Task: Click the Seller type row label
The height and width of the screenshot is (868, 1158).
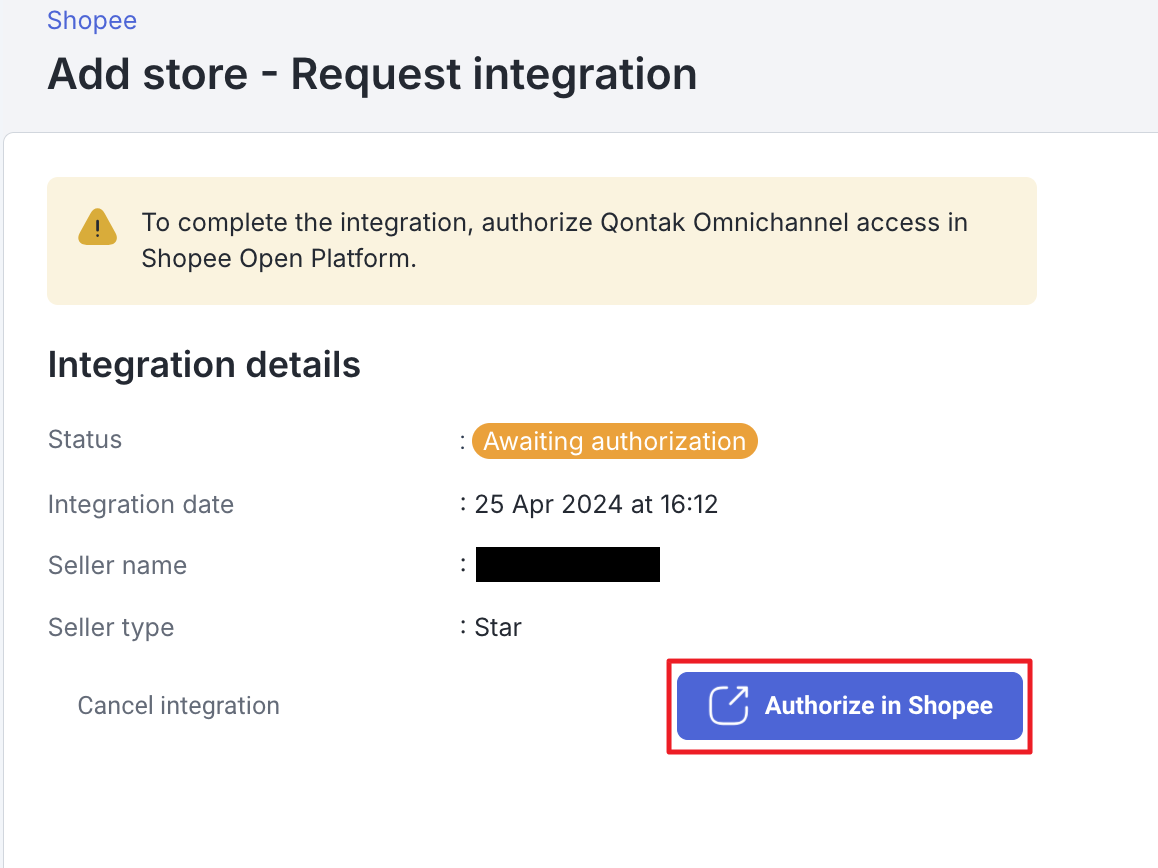Action: (110, 627)
